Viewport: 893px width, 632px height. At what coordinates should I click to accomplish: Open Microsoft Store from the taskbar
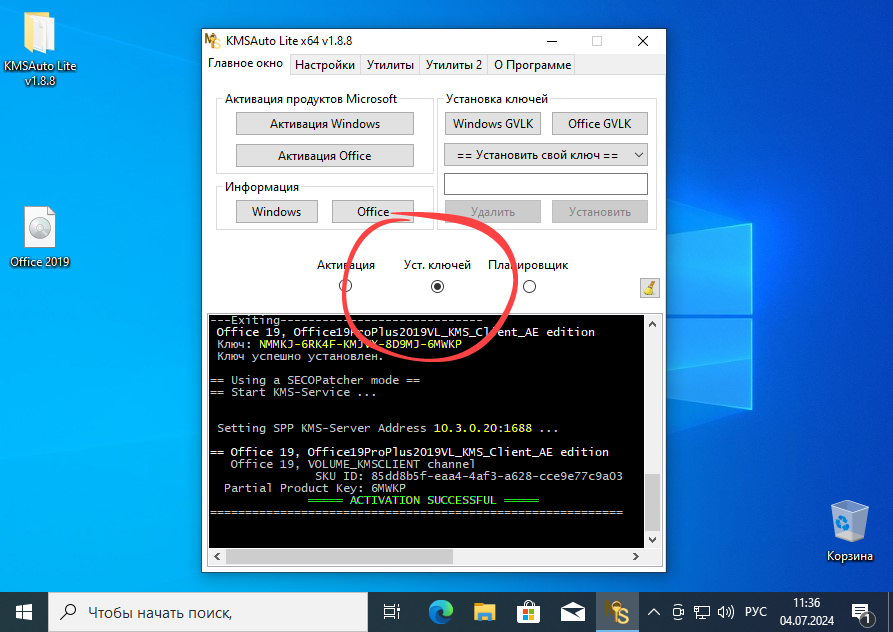[528, 611]
